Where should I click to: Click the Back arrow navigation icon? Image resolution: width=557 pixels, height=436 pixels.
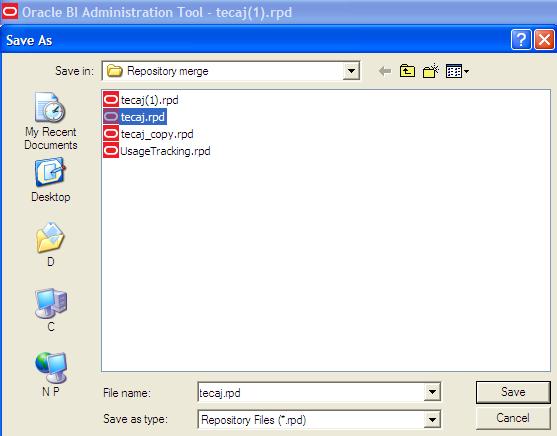tap(385, 71)
